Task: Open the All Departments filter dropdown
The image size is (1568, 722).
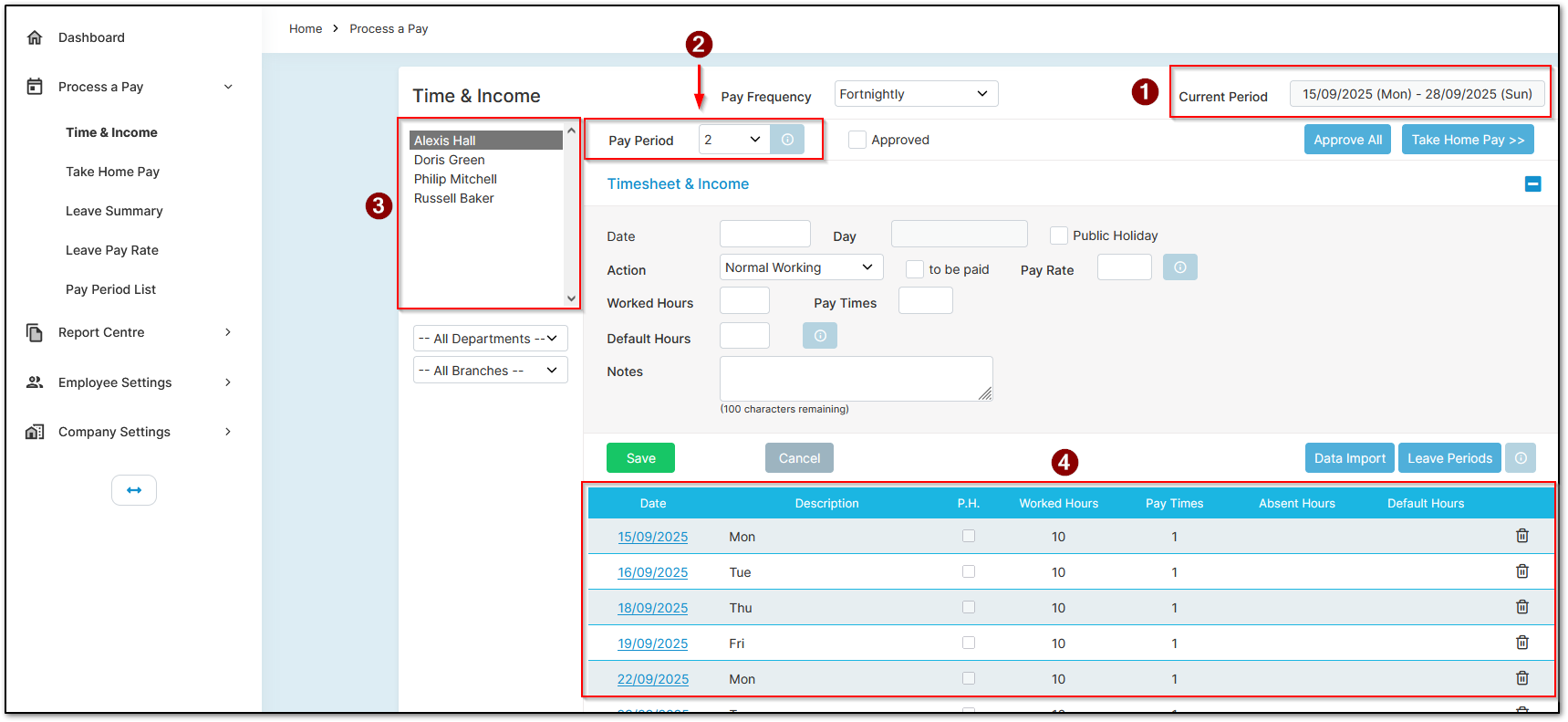Action: [x=490, y=339]
